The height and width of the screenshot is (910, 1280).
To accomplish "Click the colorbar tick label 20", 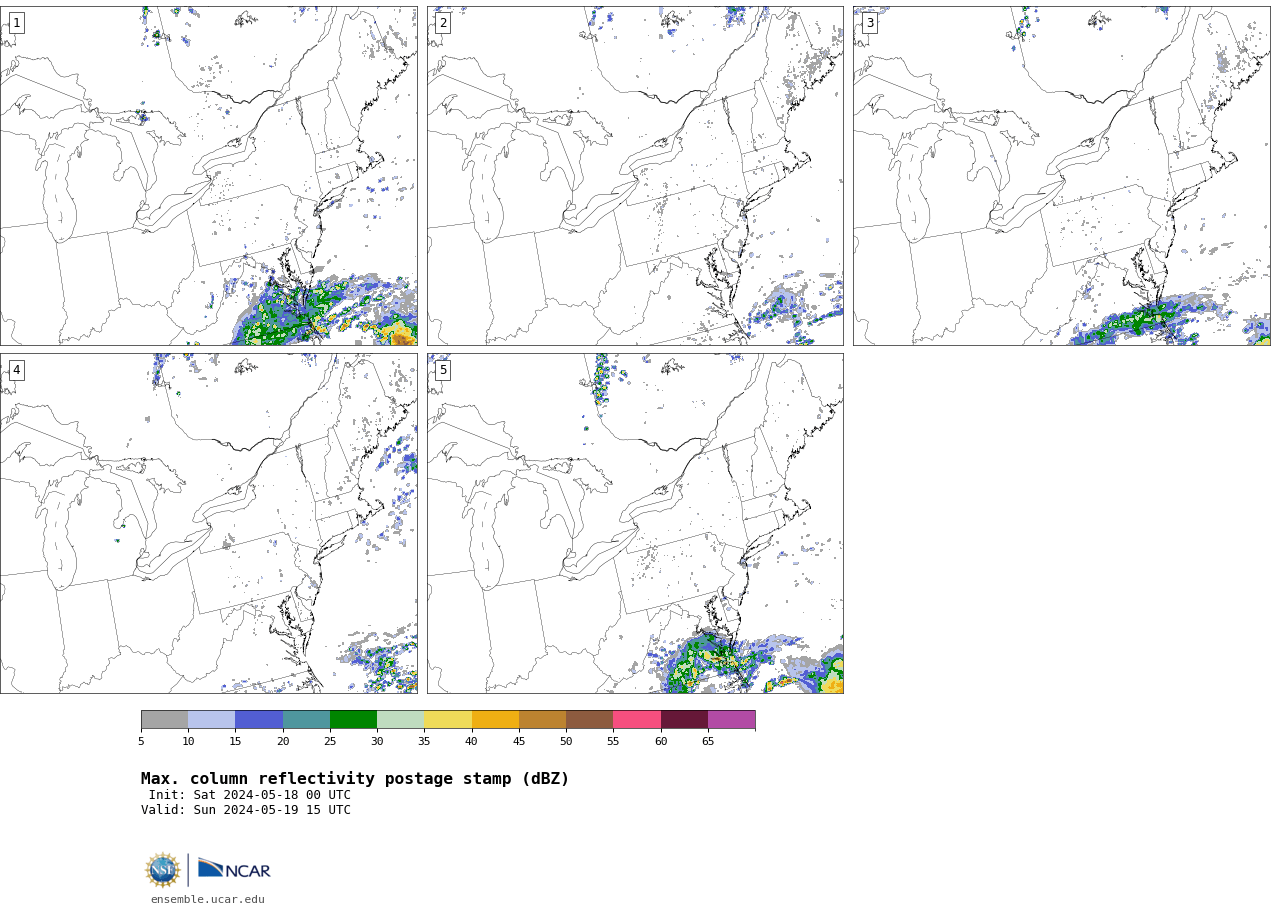I will [283, 741].
